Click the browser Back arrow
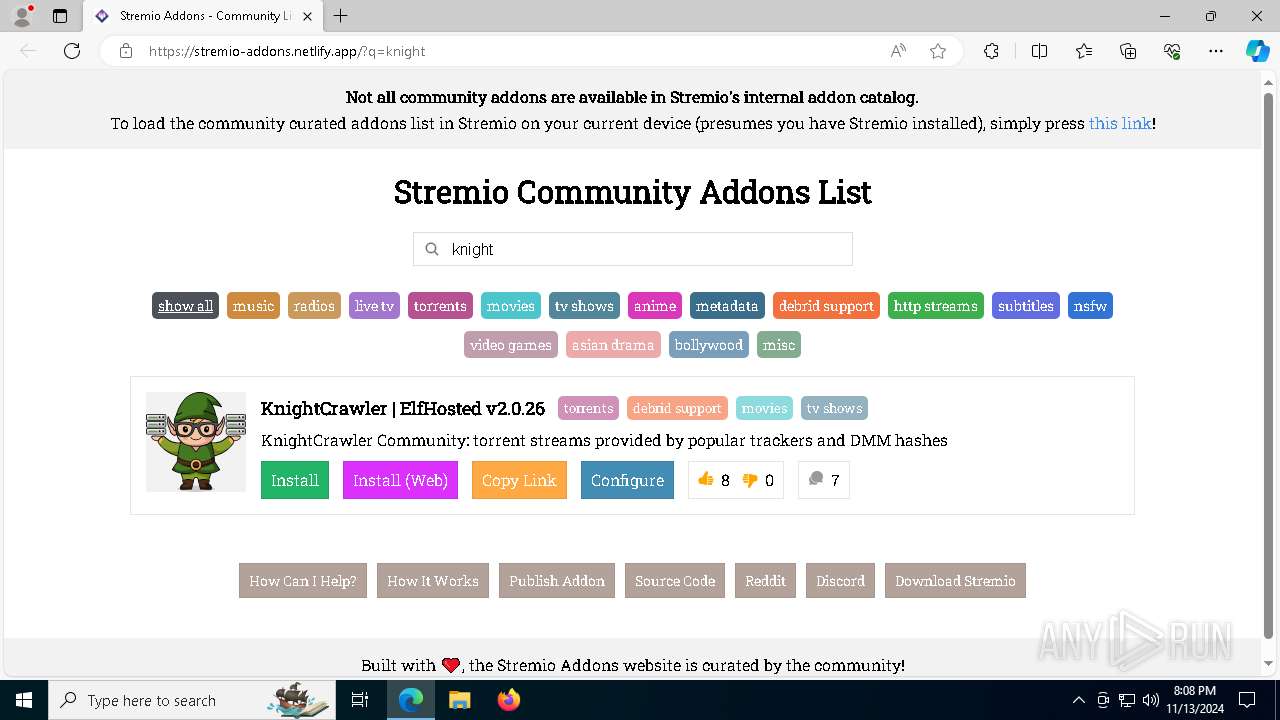The height and width of the screenshot is (720, 1280). click(28, 51)
